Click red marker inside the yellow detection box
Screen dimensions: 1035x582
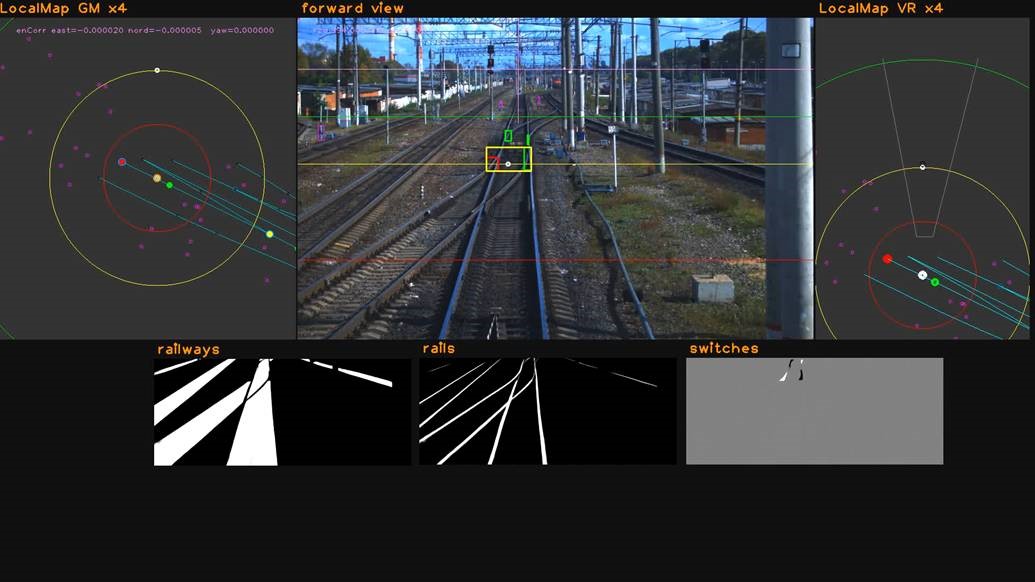tap(494, 162)
